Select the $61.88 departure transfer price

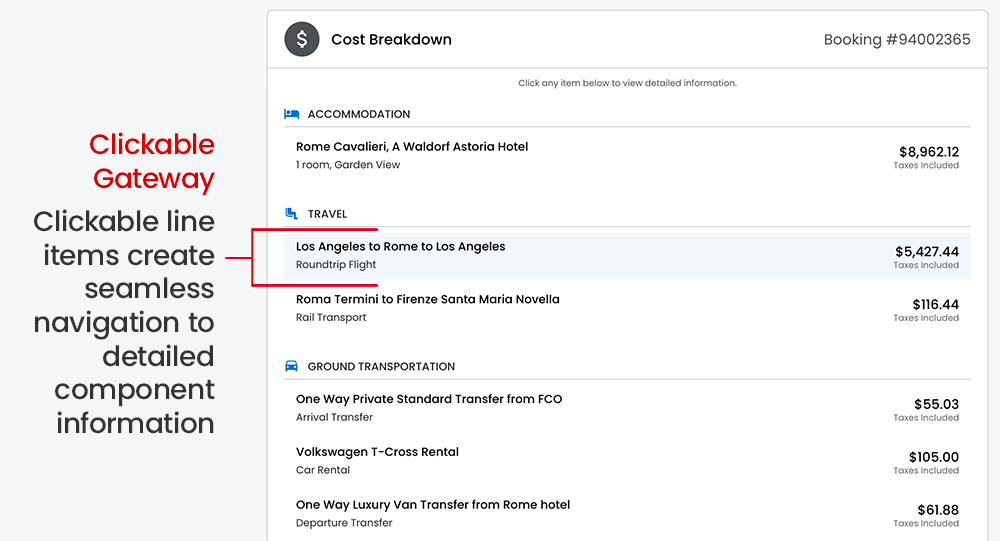(x=938, y=511)
